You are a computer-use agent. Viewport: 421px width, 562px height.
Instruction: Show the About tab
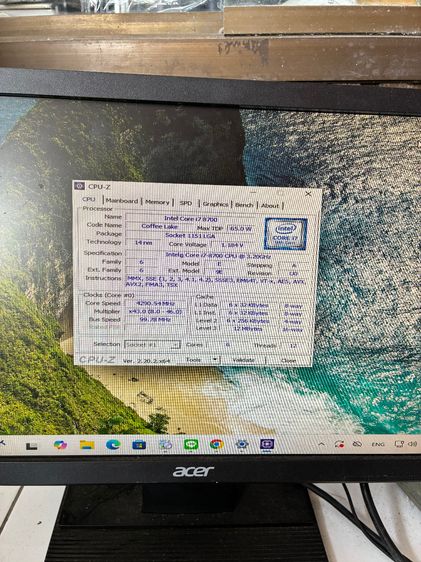[269, 205]
